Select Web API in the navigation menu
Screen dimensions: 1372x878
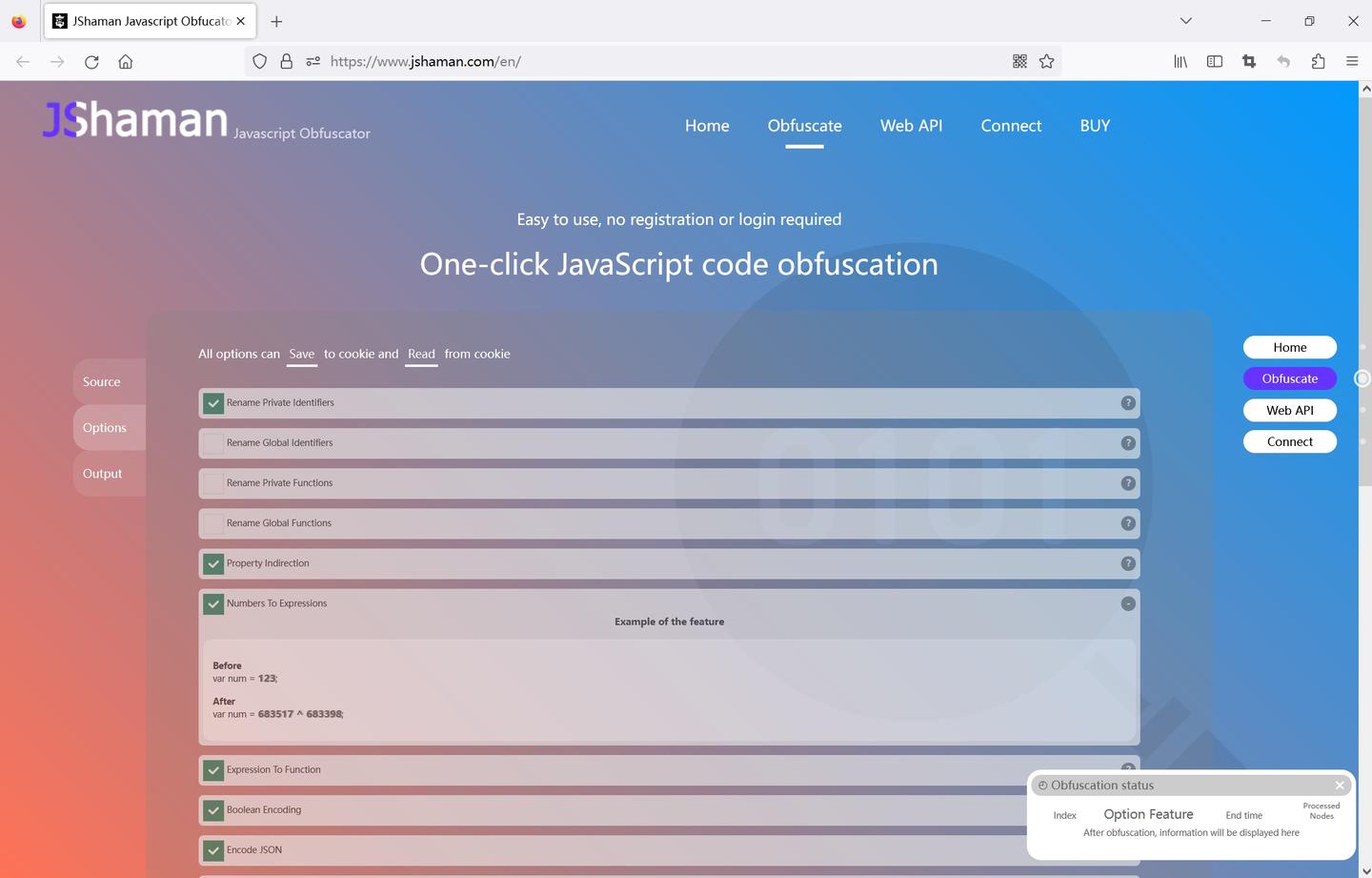[x=910, y=125]
